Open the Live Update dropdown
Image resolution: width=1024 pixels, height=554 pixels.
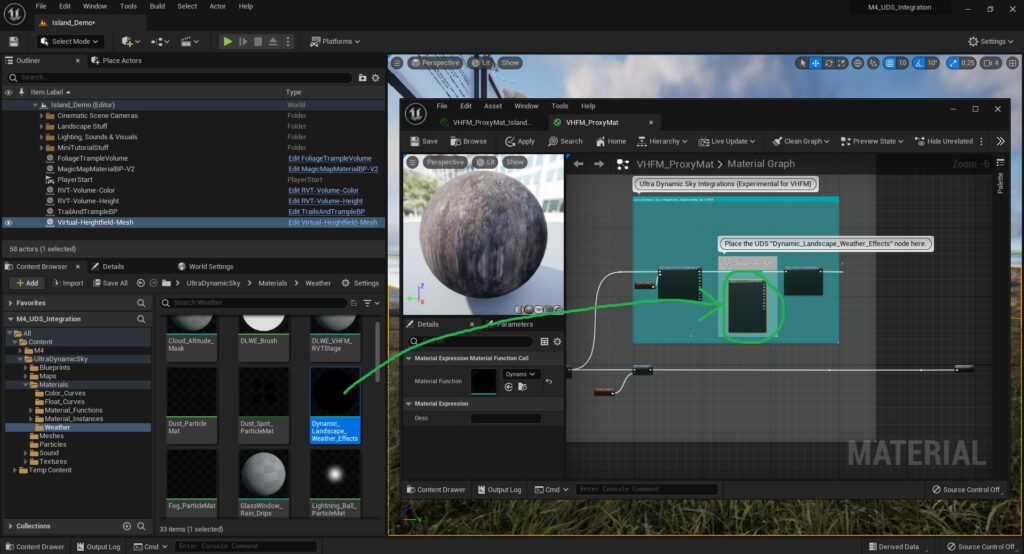(x=726, y=141)
